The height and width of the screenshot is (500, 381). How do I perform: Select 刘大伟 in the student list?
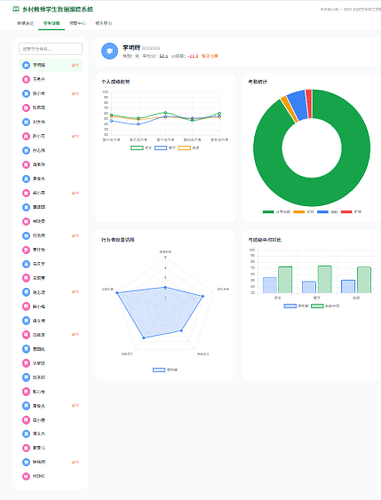coord(51,122)
